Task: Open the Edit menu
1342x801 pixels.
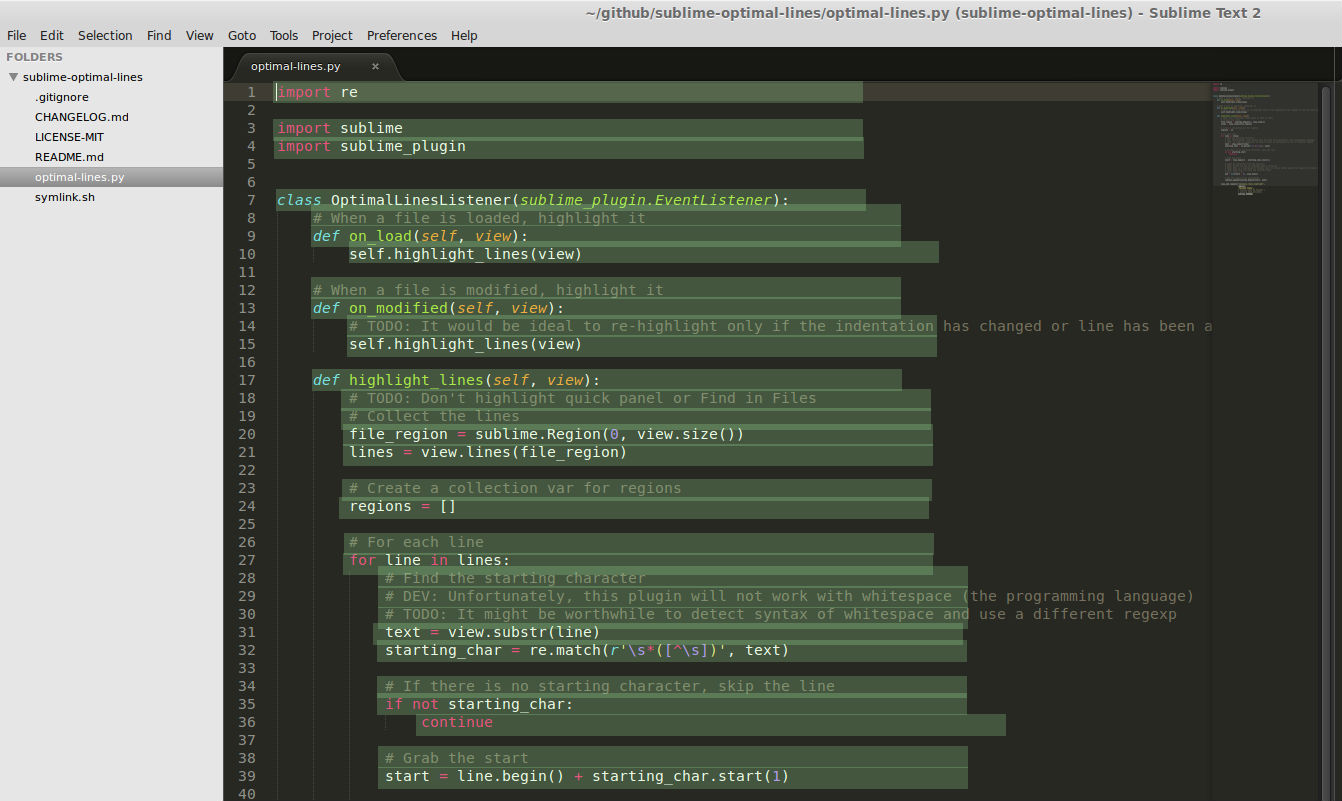Action: [x=52, y=35]
